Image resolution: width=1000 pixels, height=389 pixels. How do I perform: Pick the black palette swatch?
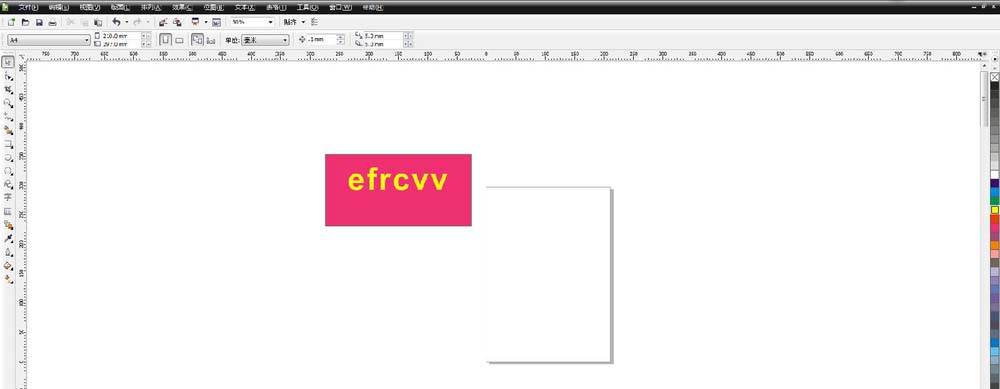994,85
